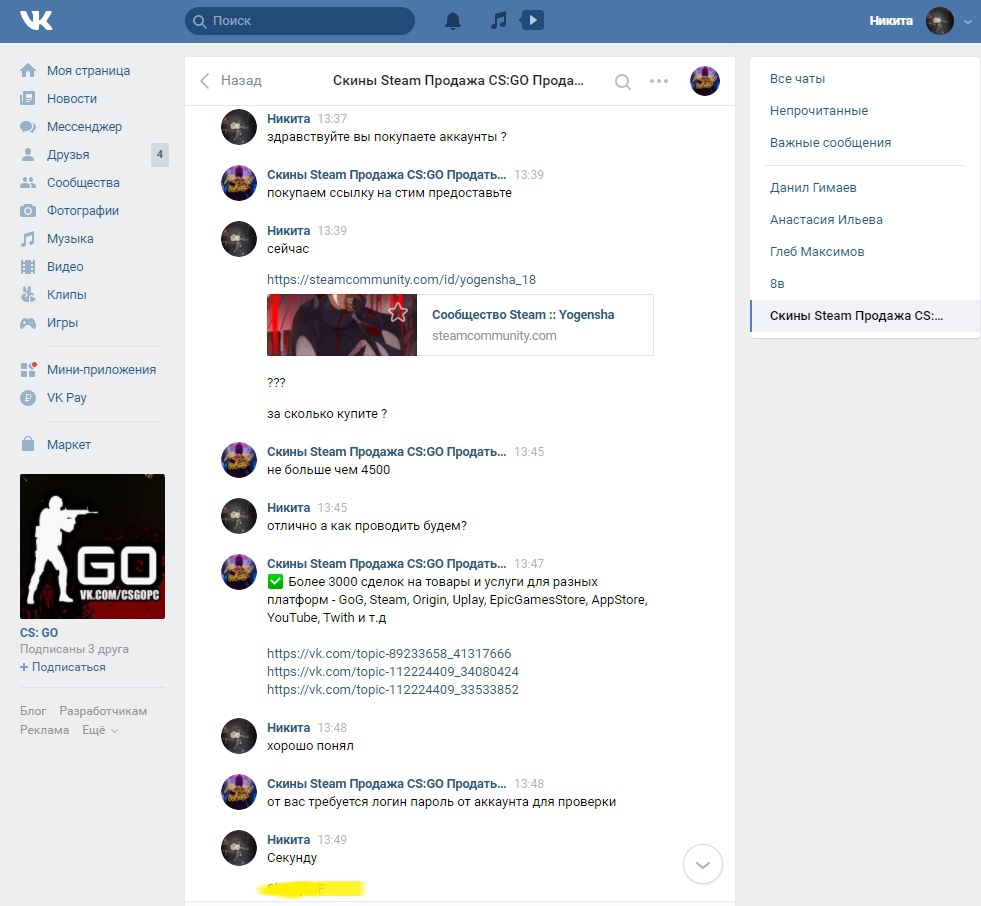Viewport: 981px width, 906px height.
Task: Switch to Важные сообщения filter
Action: 830,143
